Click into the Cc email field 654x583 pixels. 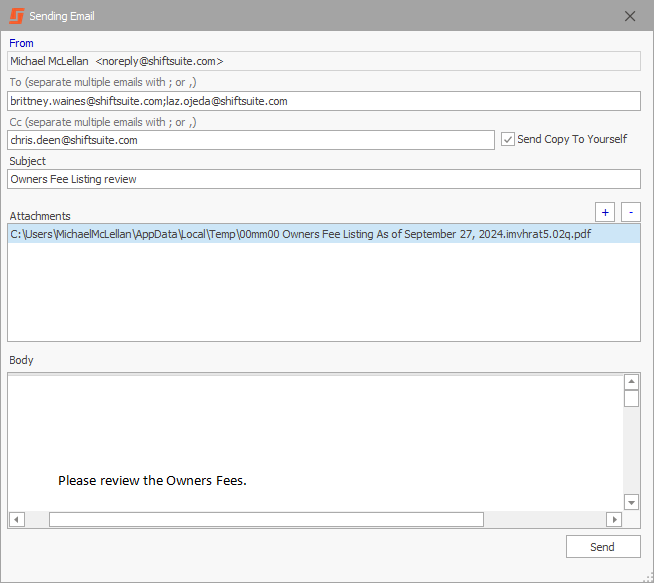coord(251,140)
